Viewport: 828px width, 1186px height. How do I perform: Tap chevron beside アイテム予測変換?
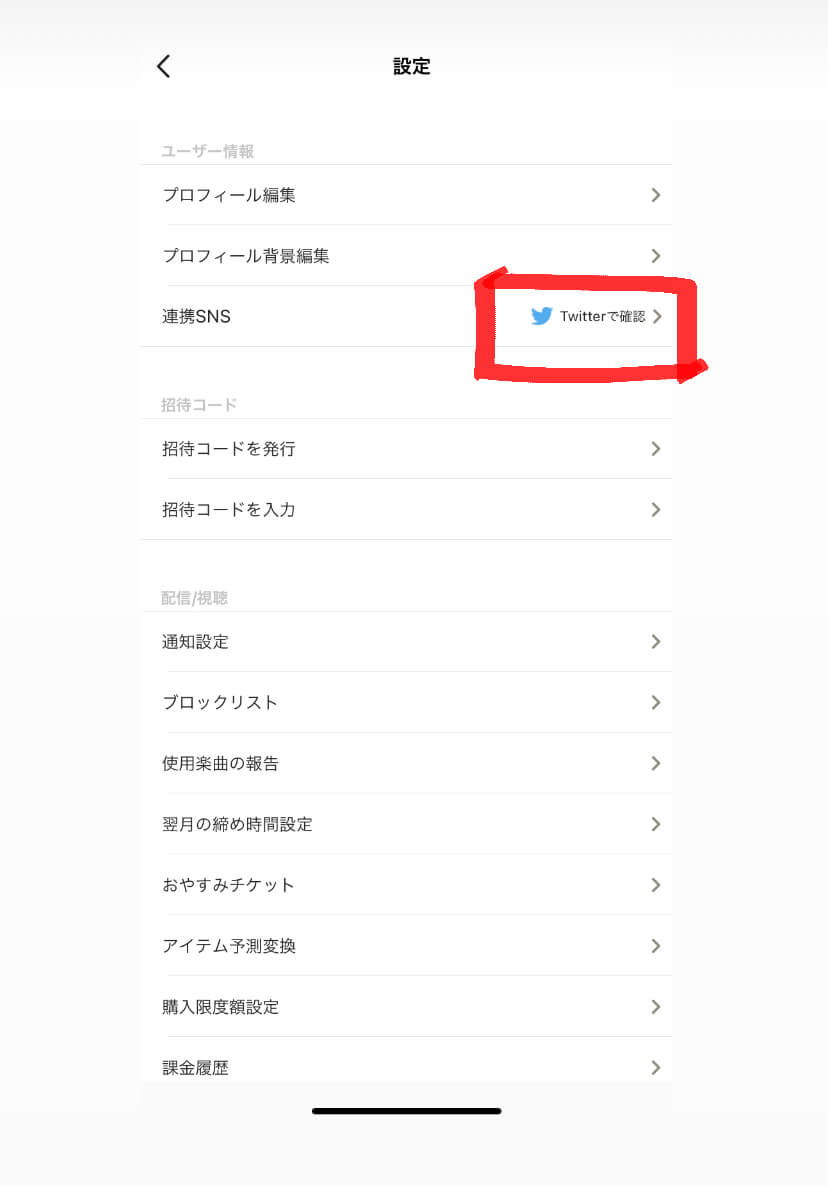pos(656,946)
